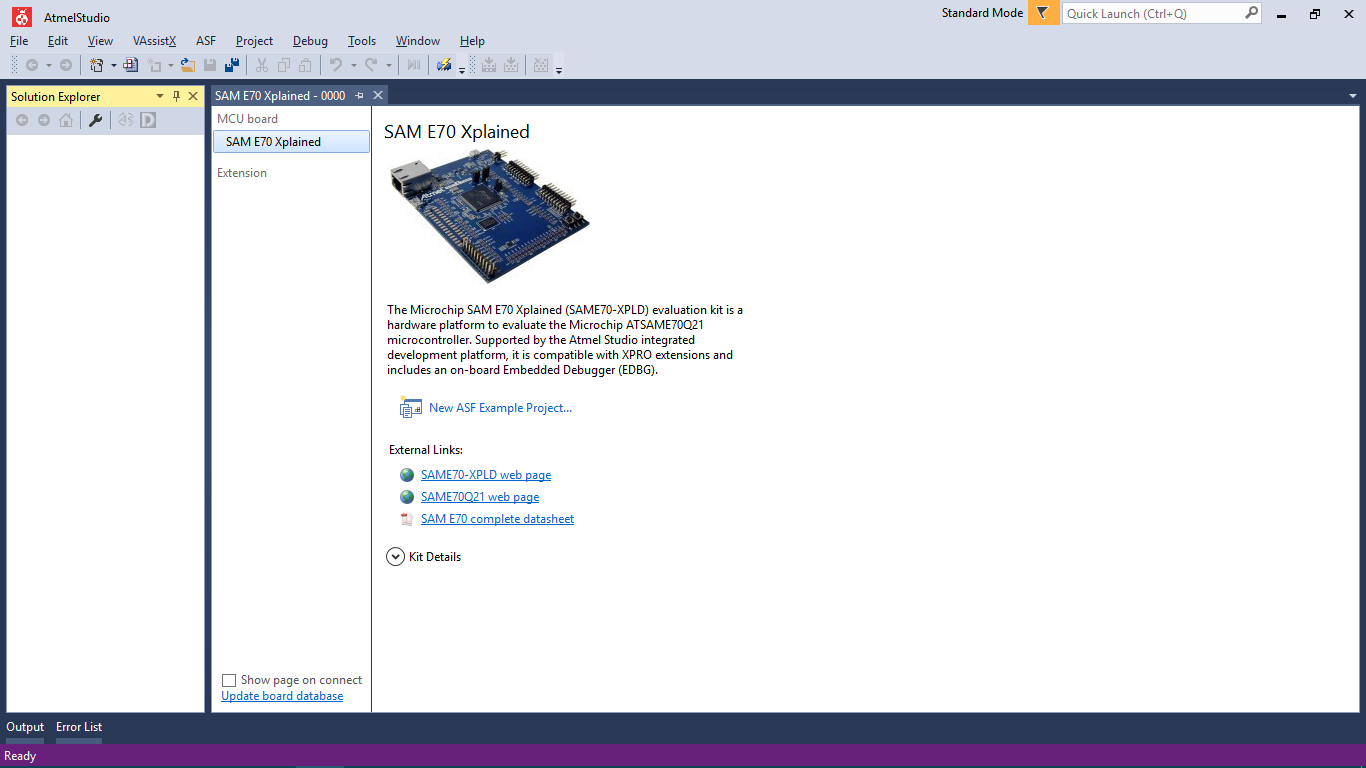Enable the Show page on connect checkbox

229,680
